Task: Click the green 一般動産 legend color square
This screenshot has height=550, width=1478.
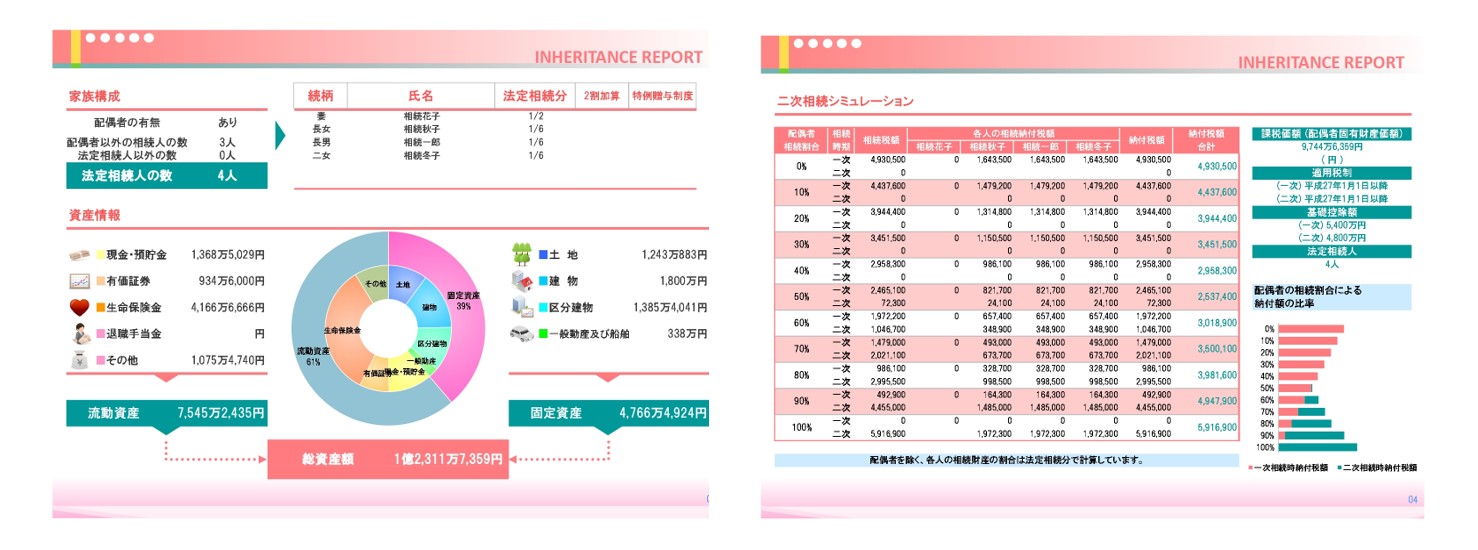Action: point(543,334)
